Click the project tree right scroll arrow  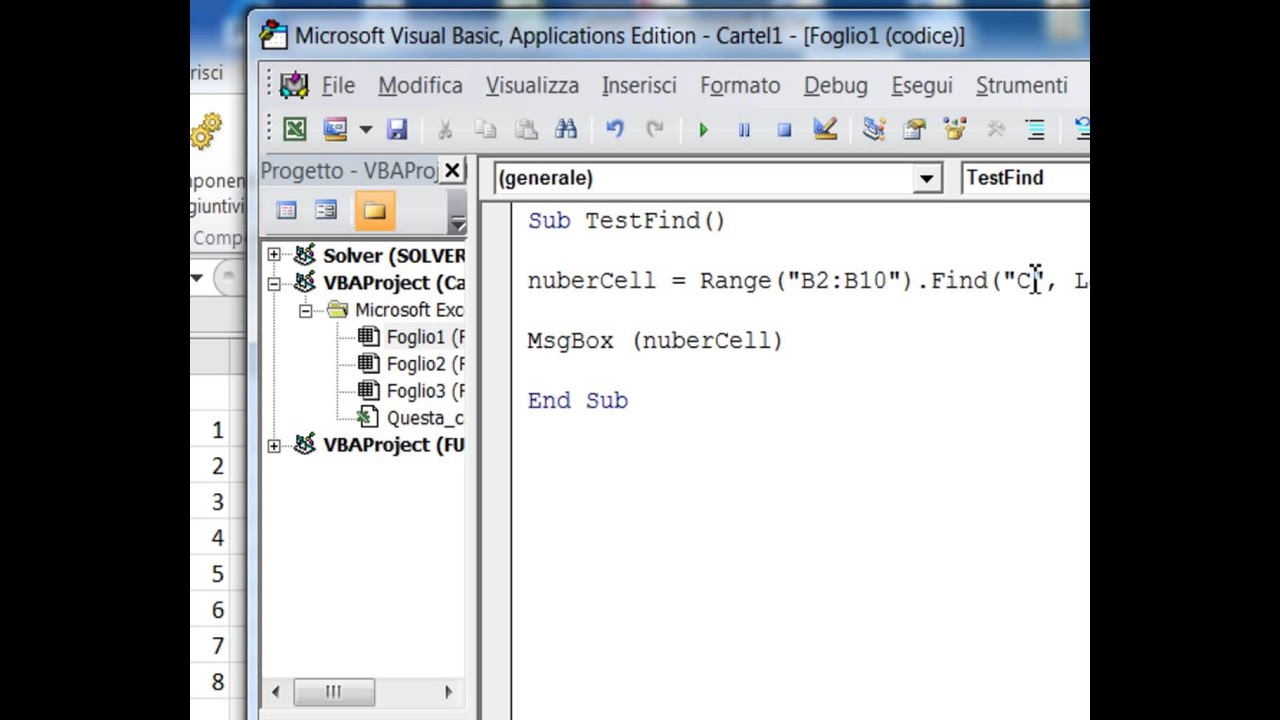click(x=448, y=692)
